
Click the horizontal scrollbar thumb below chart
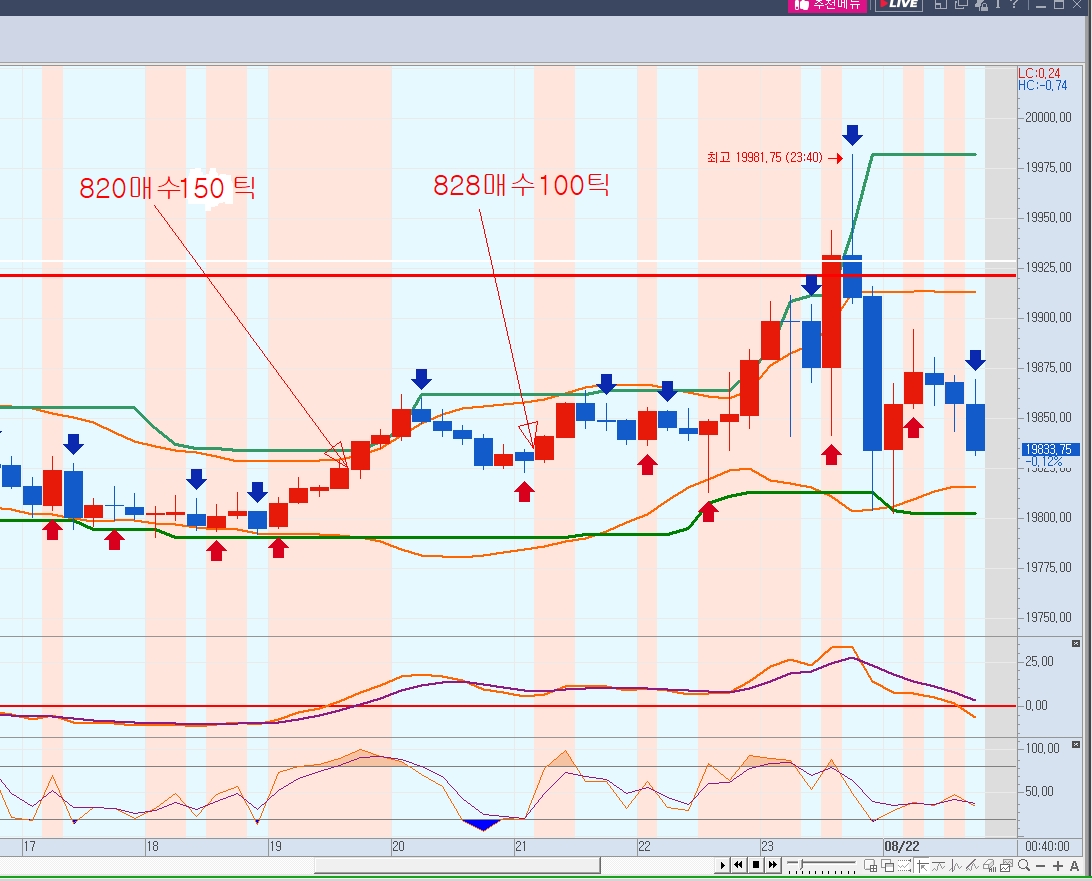pos(458,866)
